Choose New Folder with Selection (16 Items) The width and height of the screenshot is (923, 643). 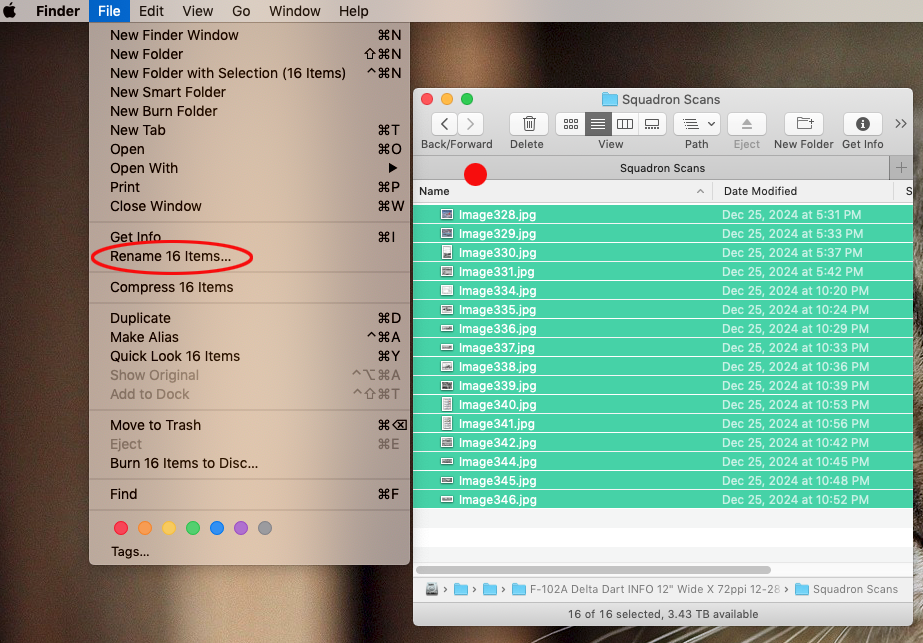[249, 73]
